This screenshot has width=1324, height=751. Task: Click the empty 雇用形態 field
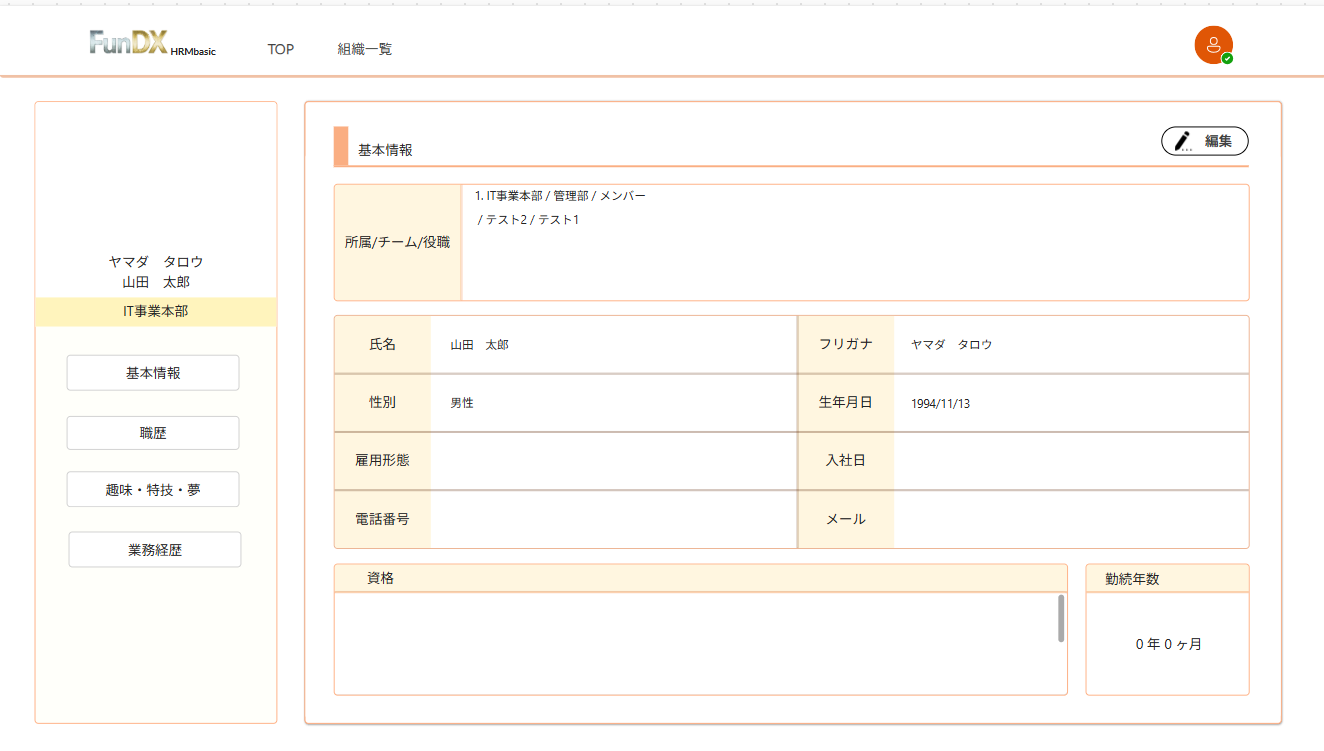[x=612, y=461]
